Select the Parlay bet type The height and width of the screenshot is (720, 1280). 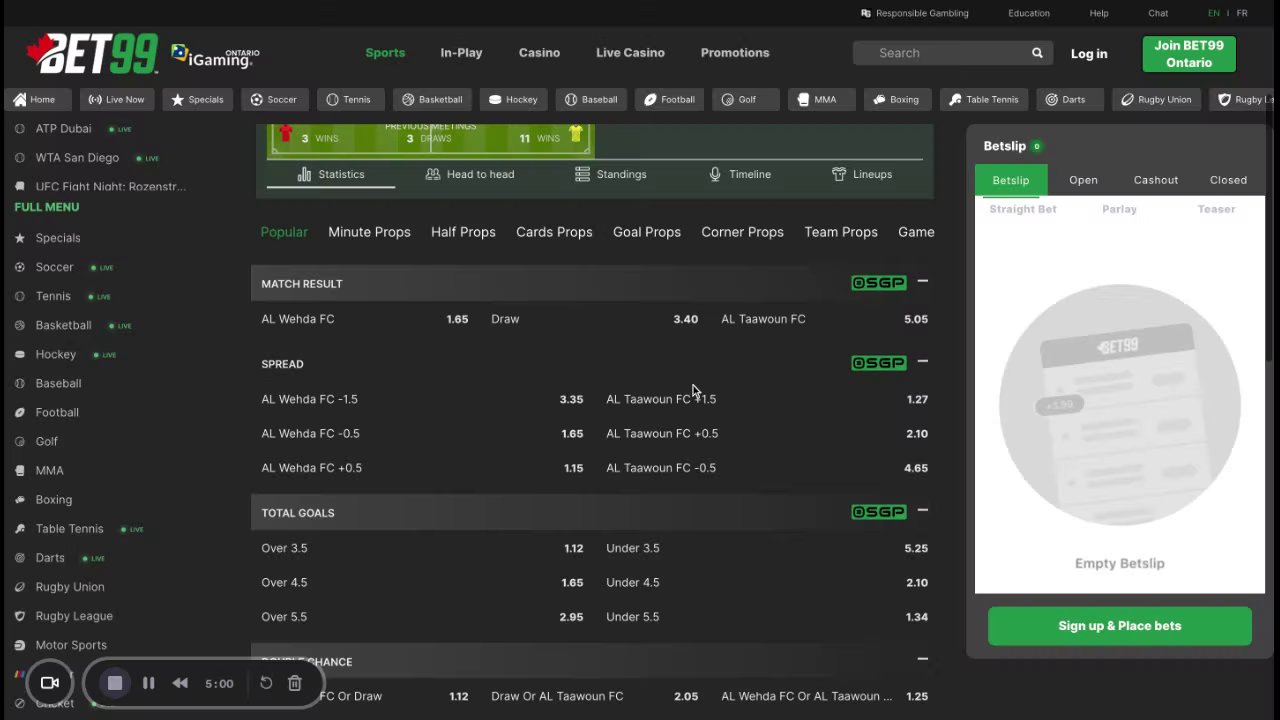pos(1119,209)
